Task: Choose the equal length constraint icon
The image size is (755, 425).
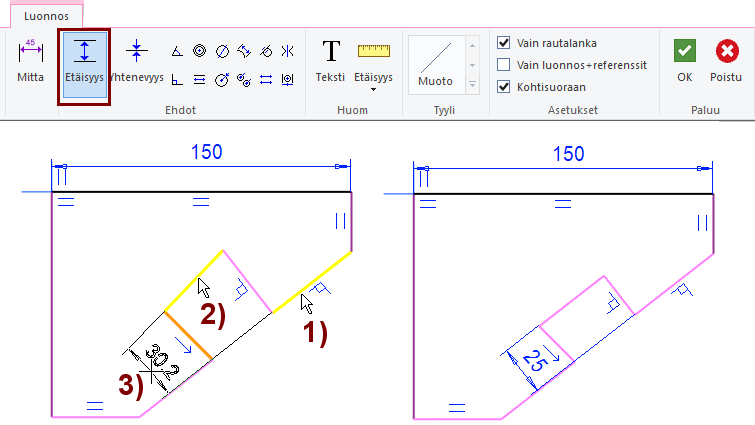Action: (x=266, y=79)
